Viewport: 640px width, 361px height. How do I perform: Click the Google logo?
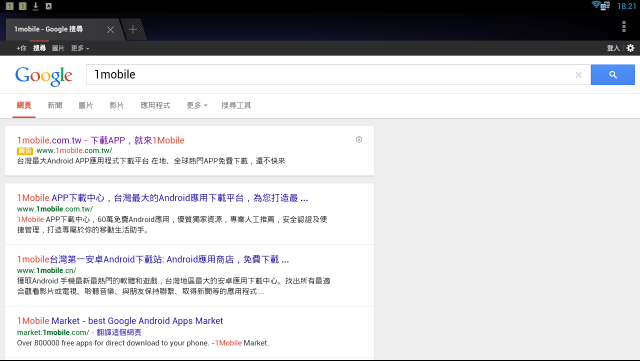pyautogui.click(x=44, y=76)
